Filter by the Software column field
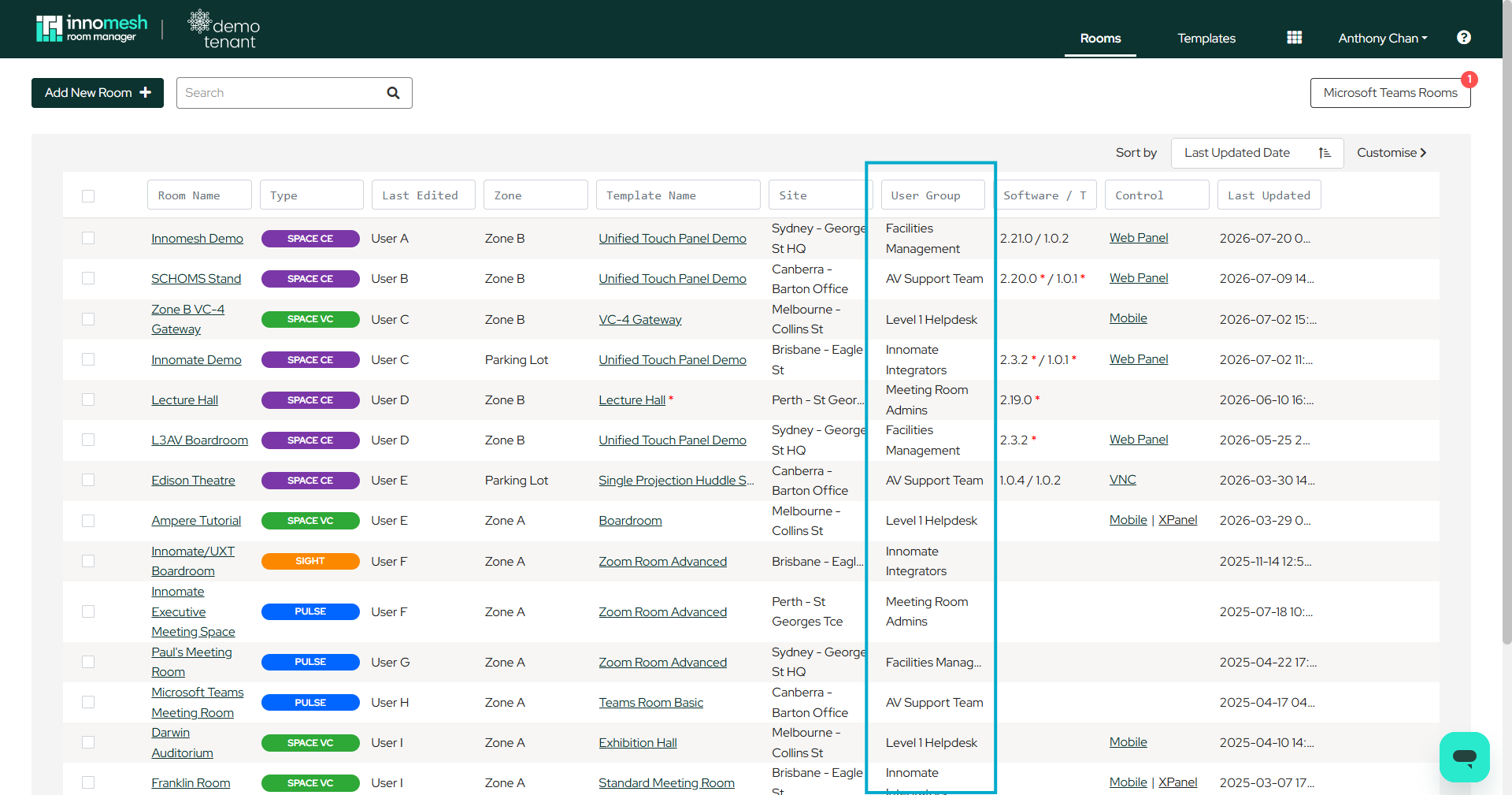1512x795 pixels. coord(1045,195)
